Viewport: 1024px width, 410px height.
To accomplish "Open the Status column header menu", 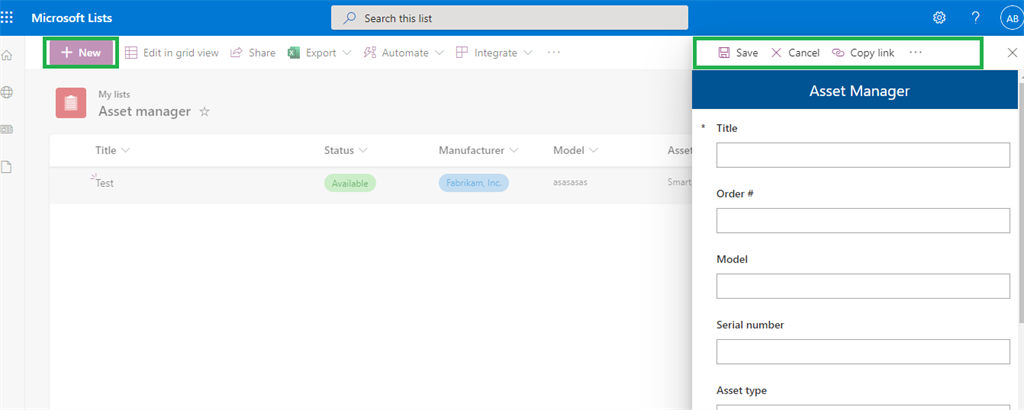I will point(345,150).
